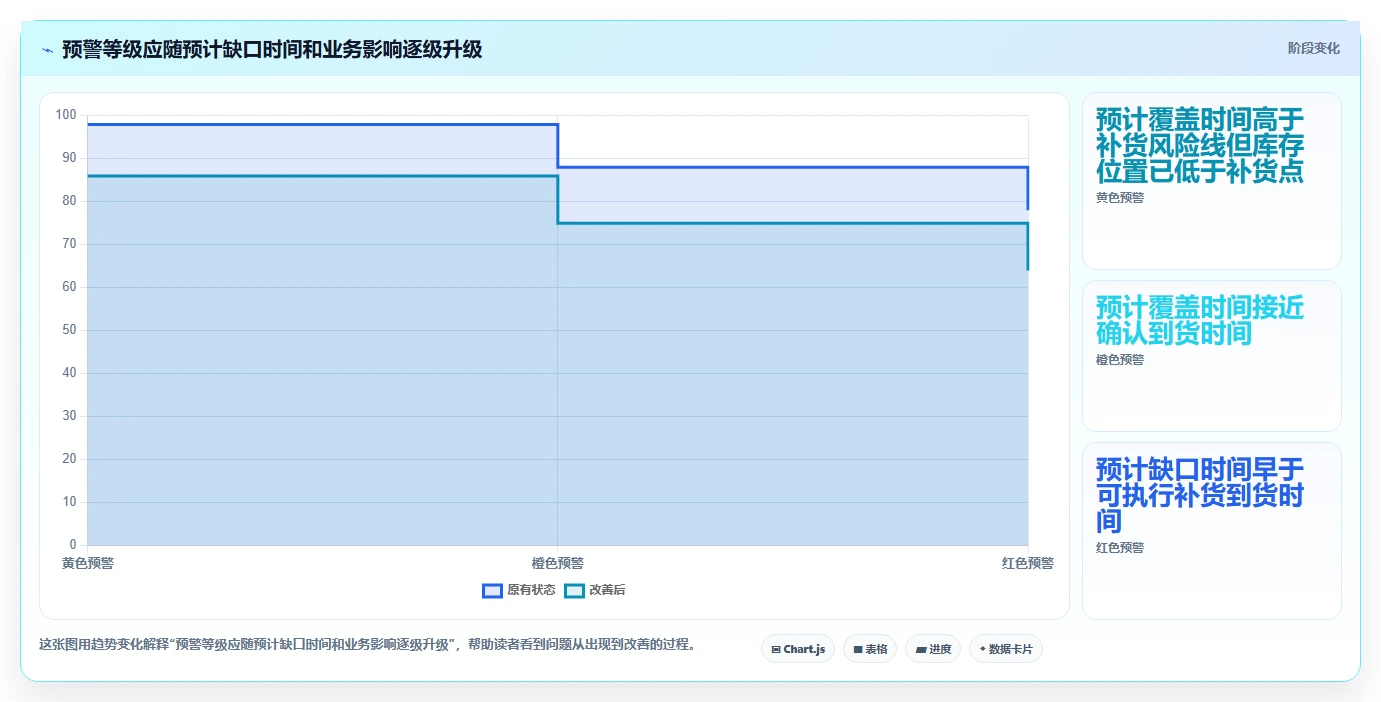
Task: Click the lightning icon beside the title
Action: (x=47, y=50)
